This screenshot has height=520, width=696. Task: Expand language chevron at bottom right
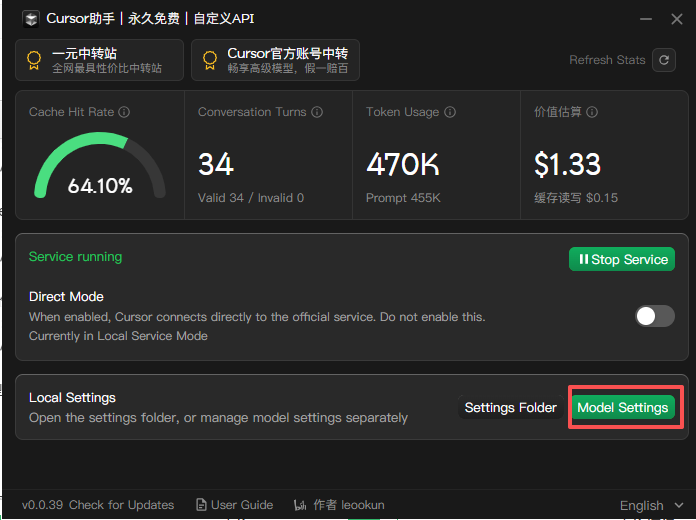679,505
